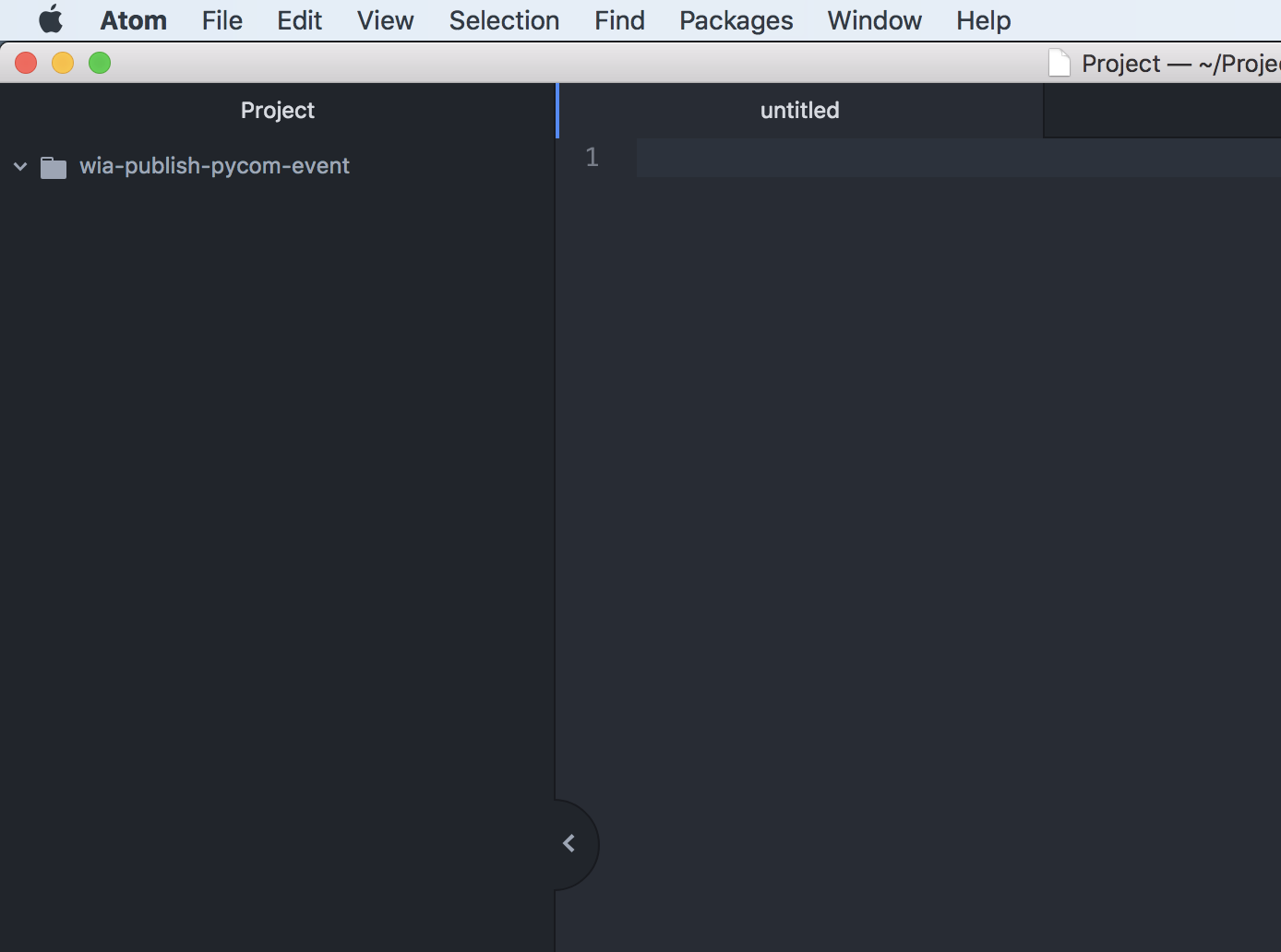Minimize the window with the yellow button
This screenshot has height=952, width=1281.
[63, 63]
